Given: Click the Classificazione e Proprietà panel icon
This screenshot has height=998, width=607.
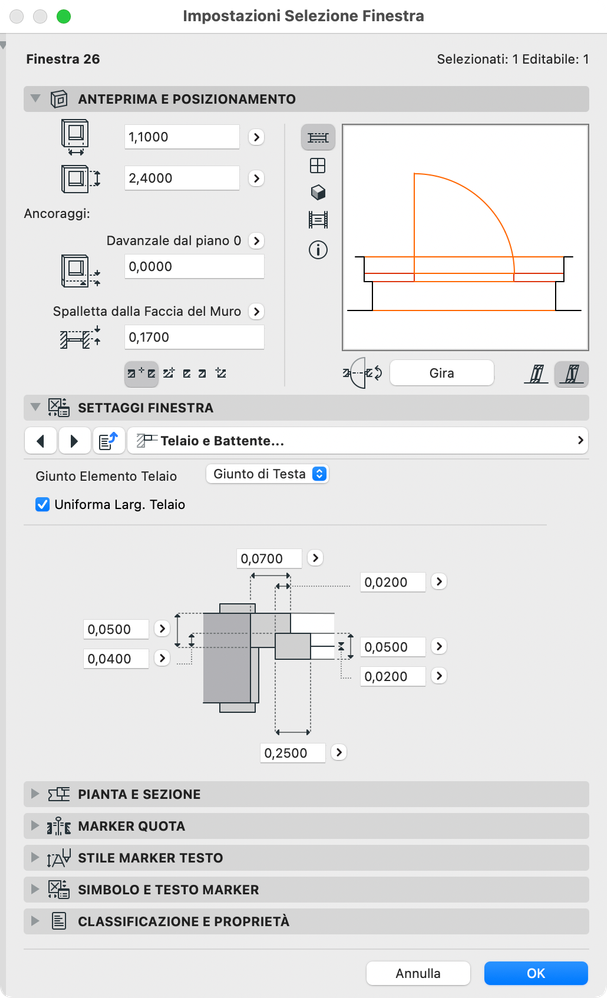Looking at the screenshot, I should pyautogui.click(x=59, y=921).
